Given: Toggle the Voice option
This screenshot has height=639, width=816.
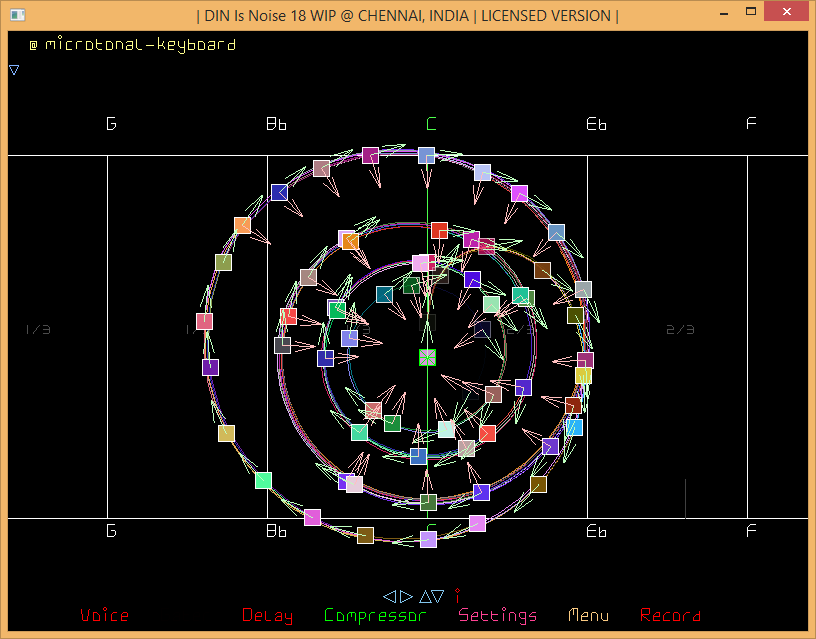Looking at the screenshot, I should point(104,616).
